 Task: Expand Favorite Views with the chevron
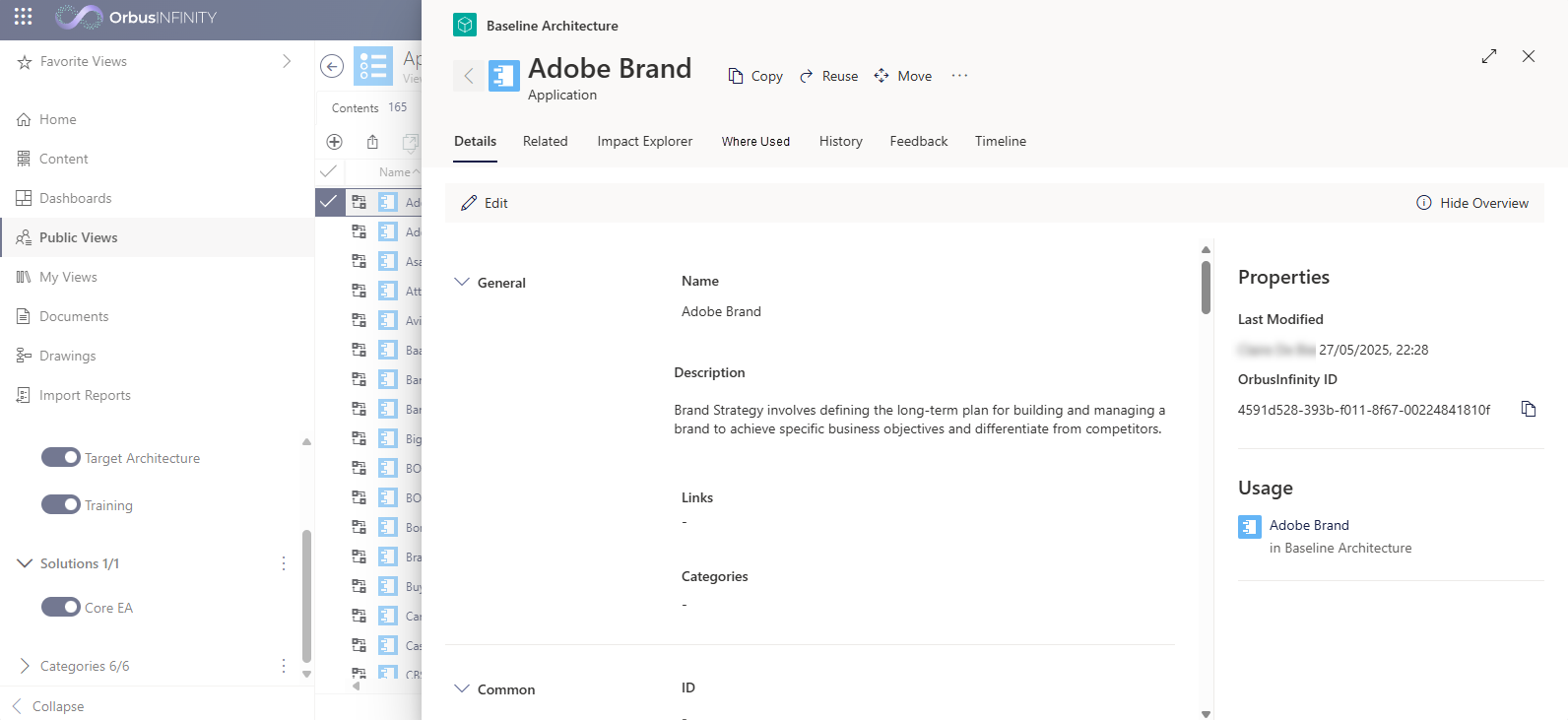point(287,61)
